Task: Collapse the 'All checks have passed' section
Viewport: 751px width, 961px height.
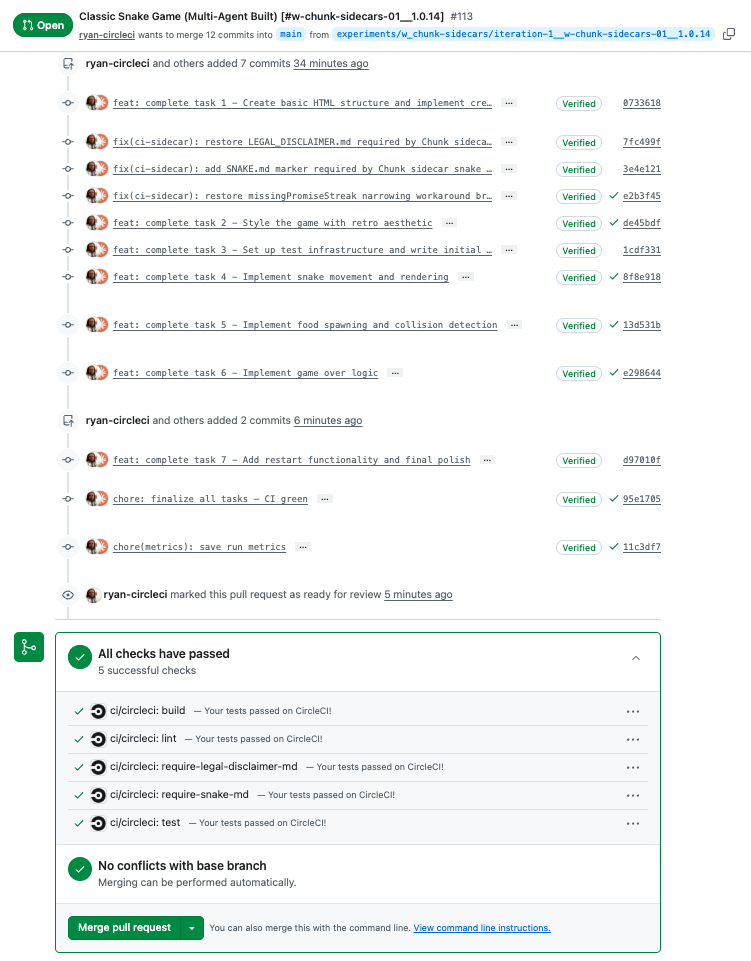Action: point(636,658)
